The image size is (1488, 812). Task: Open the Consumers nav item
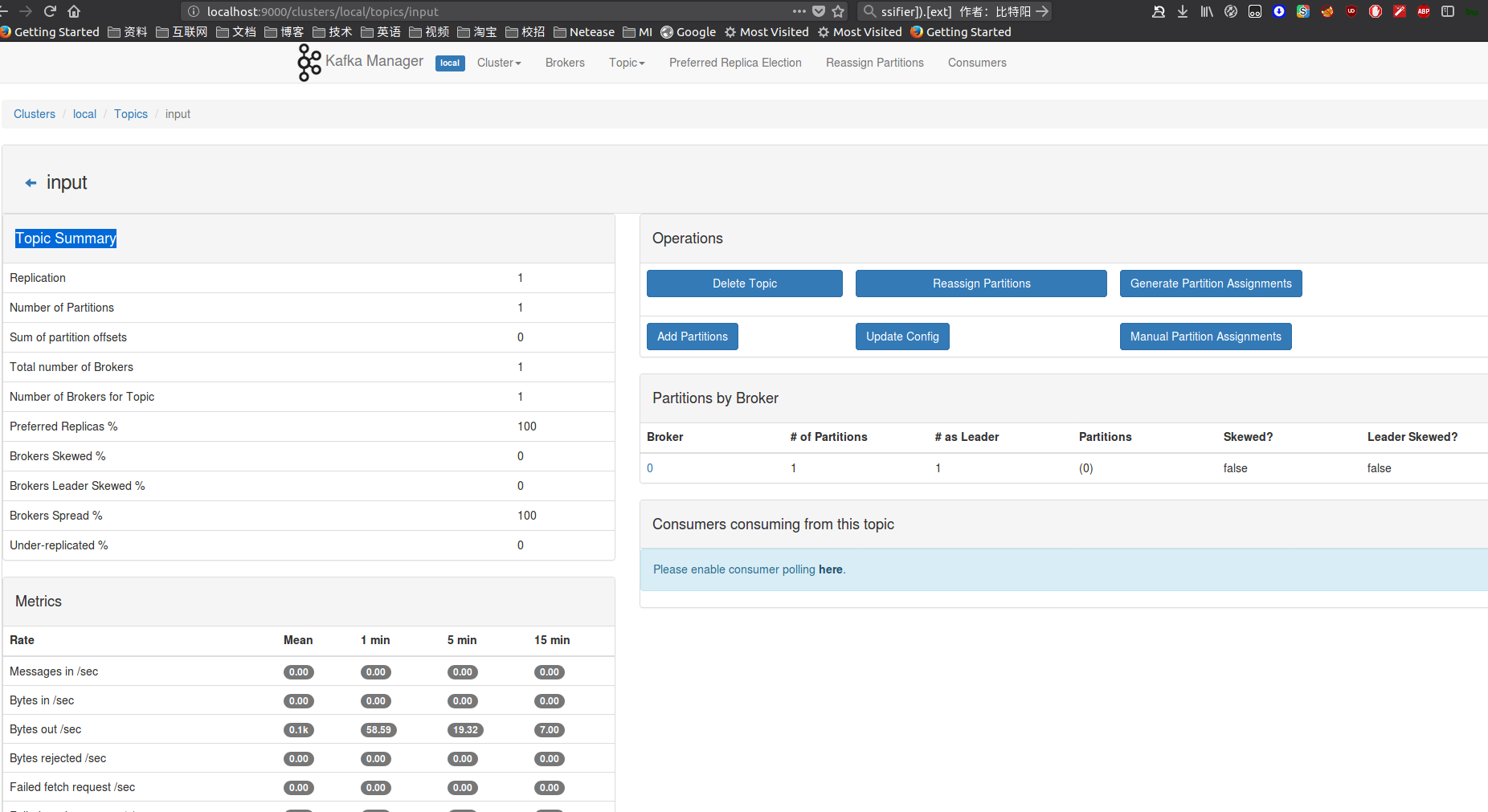[977, 63]
